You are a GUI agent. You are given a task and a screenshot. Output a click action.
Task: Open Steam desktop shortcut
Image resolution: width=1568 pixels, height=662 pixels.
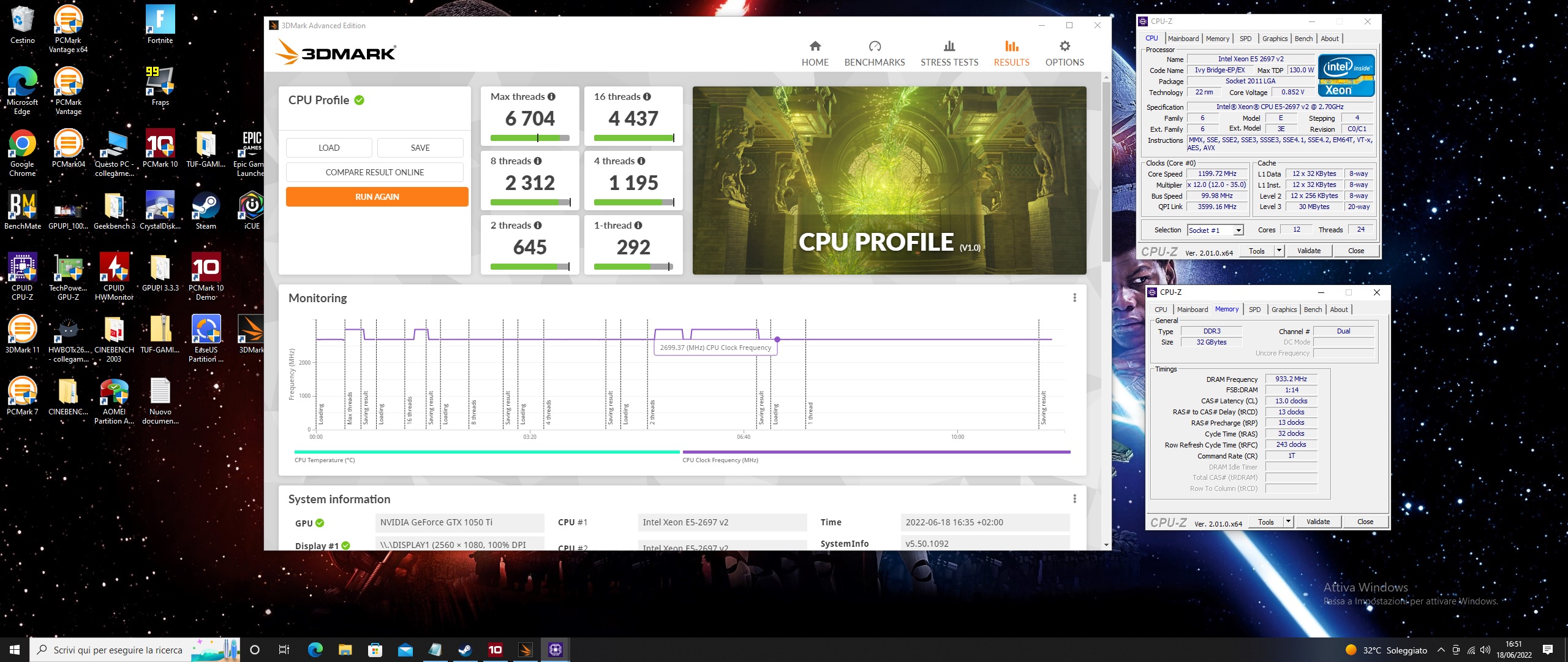click(206, 211)
